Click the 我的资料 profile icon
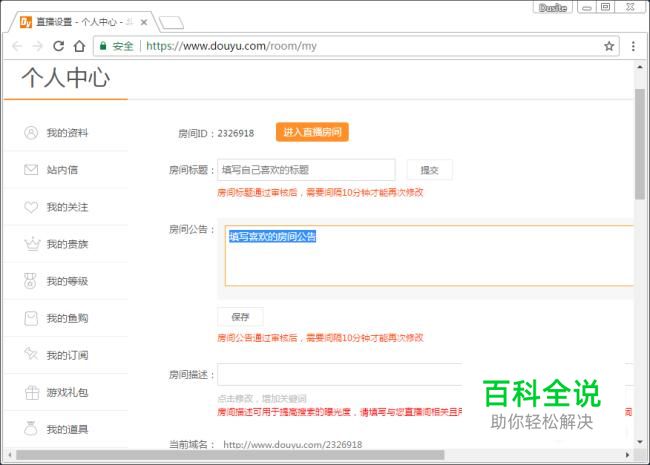 31,133
